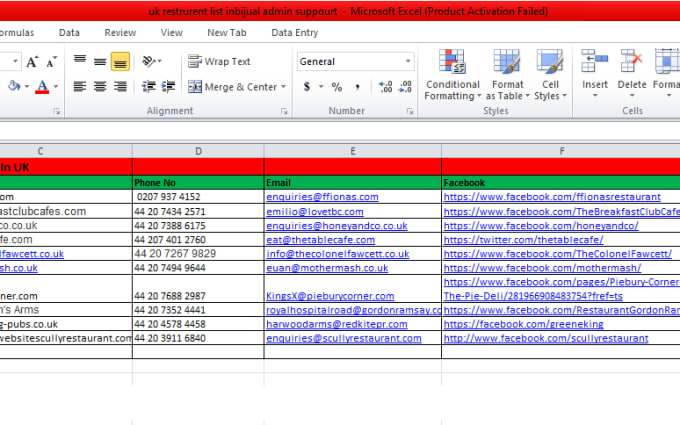Open emilio@lovetbc.com email link
The image size is (680, 425).
click(315, 212)
